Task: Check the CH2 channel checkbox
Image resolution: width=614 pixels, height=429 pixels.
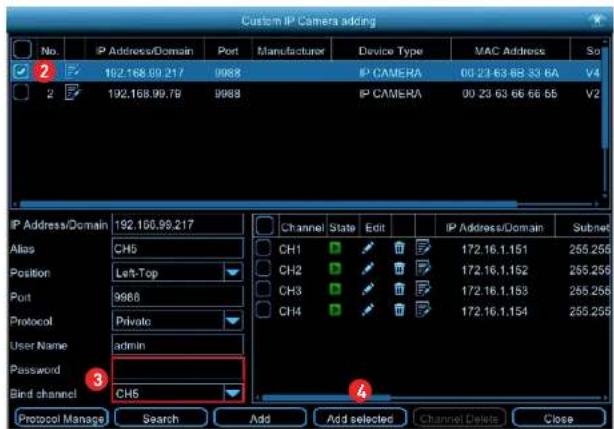Action: (x=263, y=269)
